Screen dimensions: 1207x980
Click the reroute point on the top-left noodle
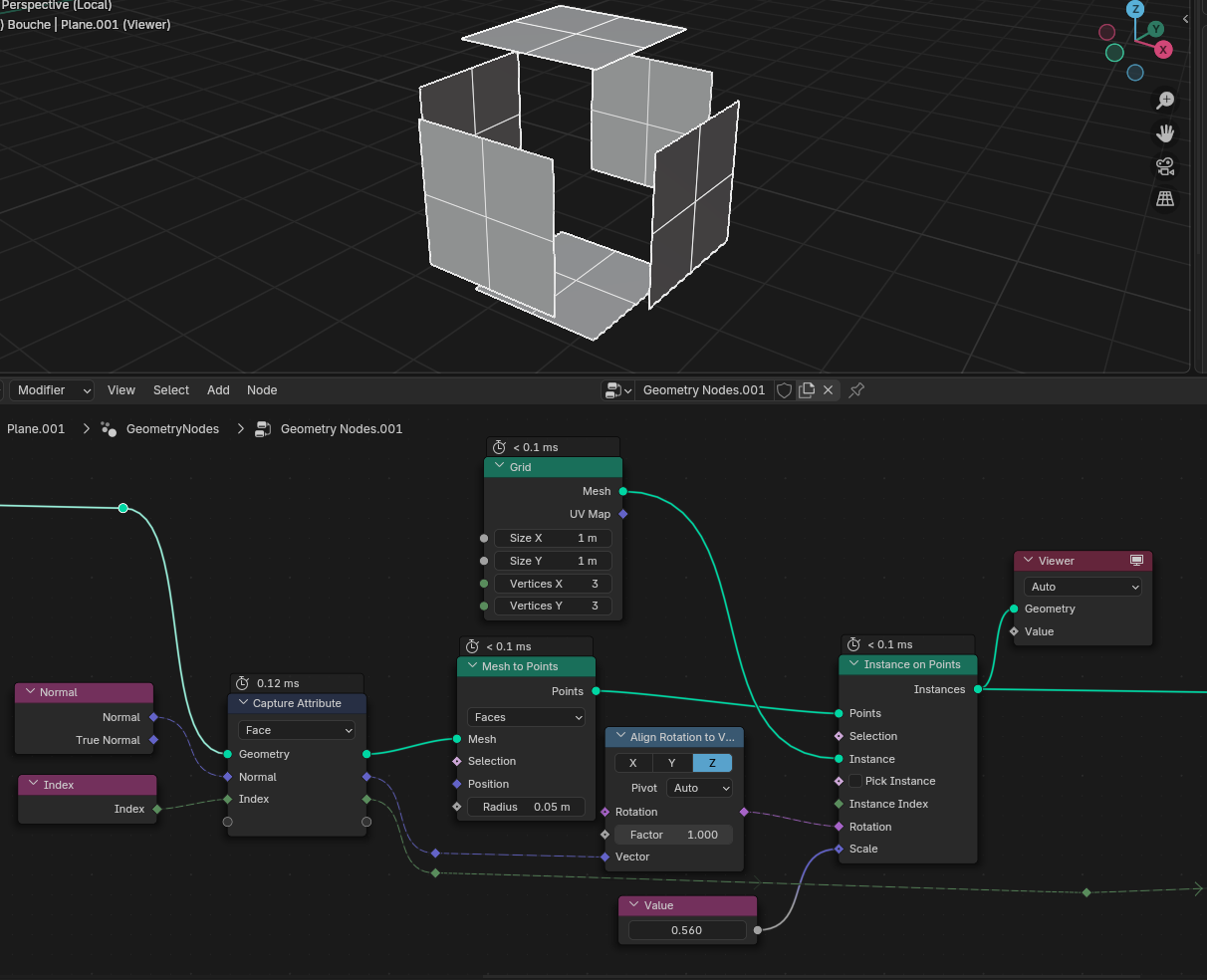[122, 508]
